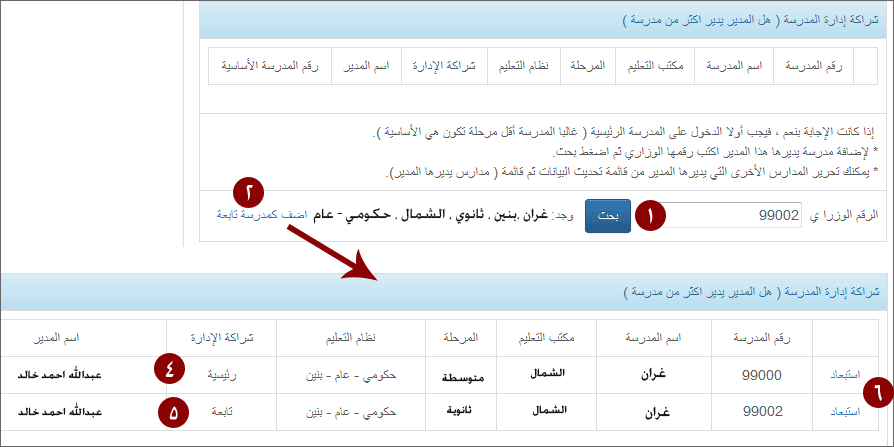Click the ثانوية stage cell in table
The height and width of the screenshot is (447, 894).
click(x=462, y=411)
